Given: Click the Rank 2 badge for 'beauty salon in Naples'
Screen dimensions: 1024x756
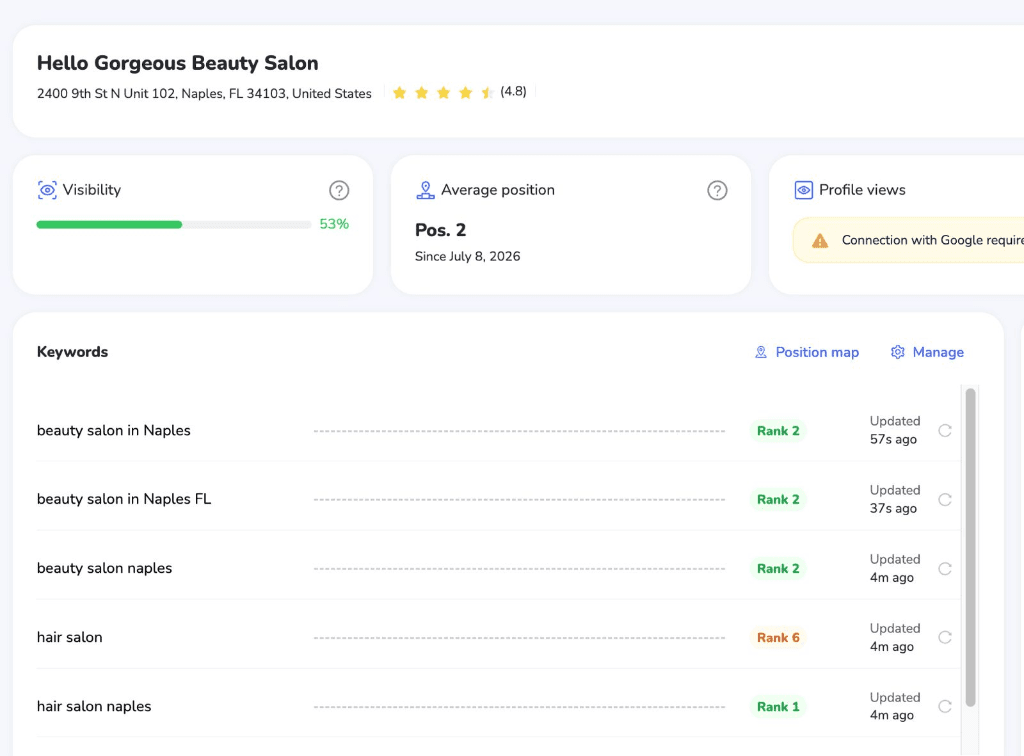Looking at the screenshot, I should point(778,431).
